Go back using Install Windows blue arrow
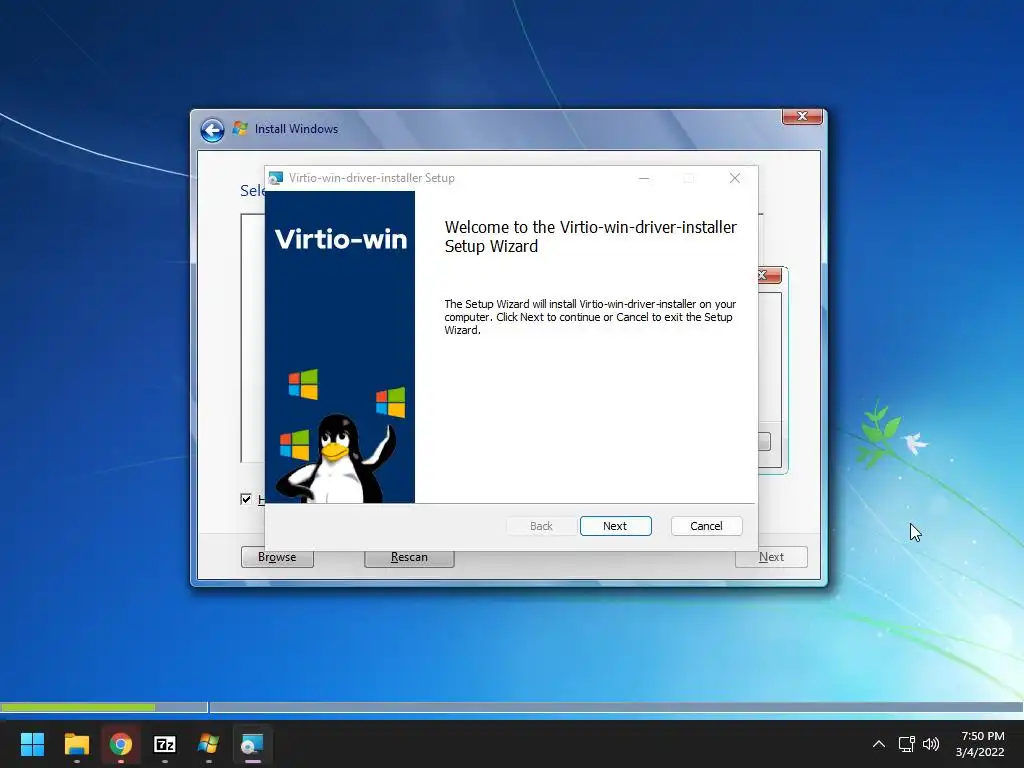This screenshot has width=1024, height=768. pos(212,130)
